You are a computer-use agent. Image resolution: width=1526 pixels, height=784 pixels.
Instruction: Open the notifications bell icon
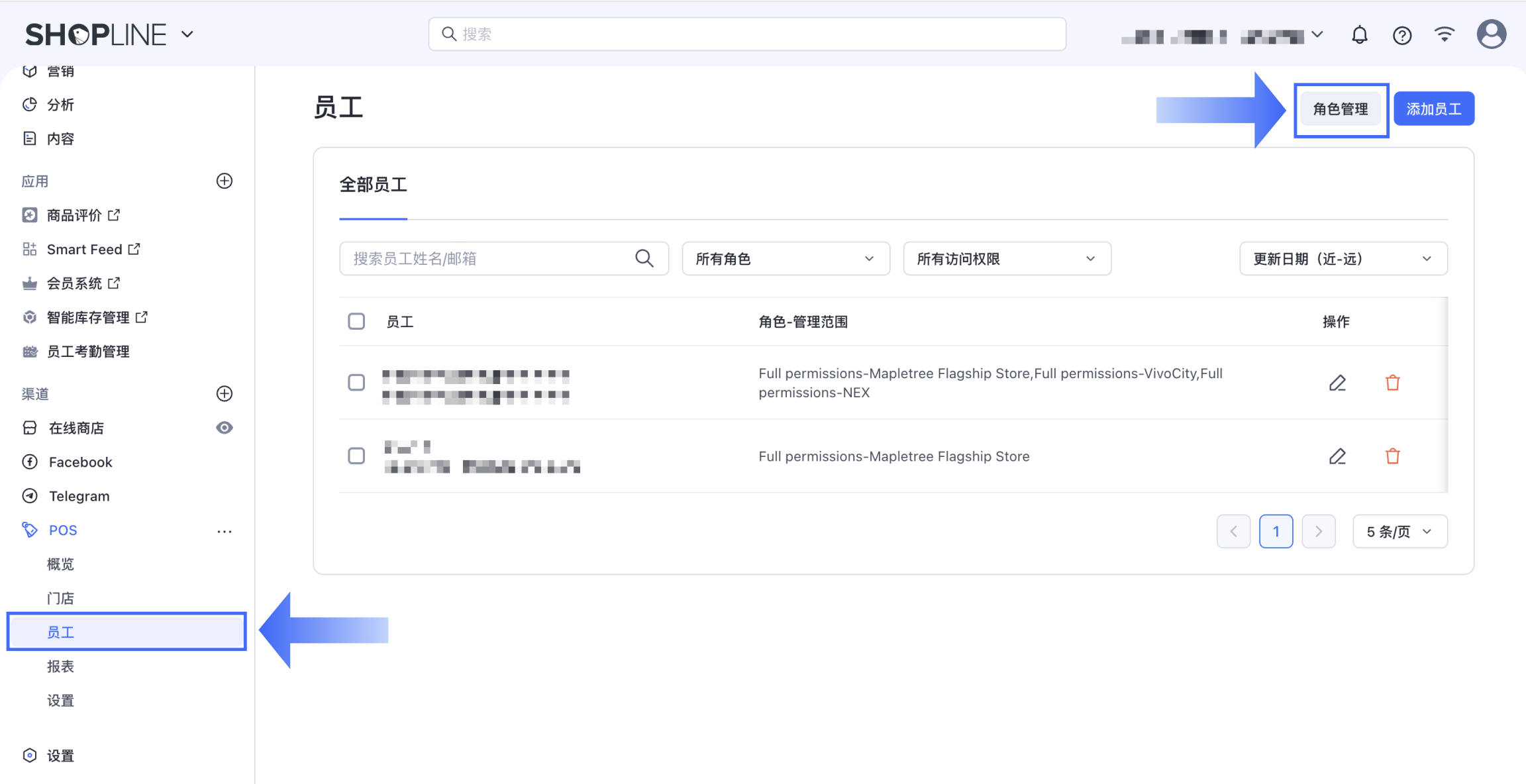click(x=1359, y=34)
